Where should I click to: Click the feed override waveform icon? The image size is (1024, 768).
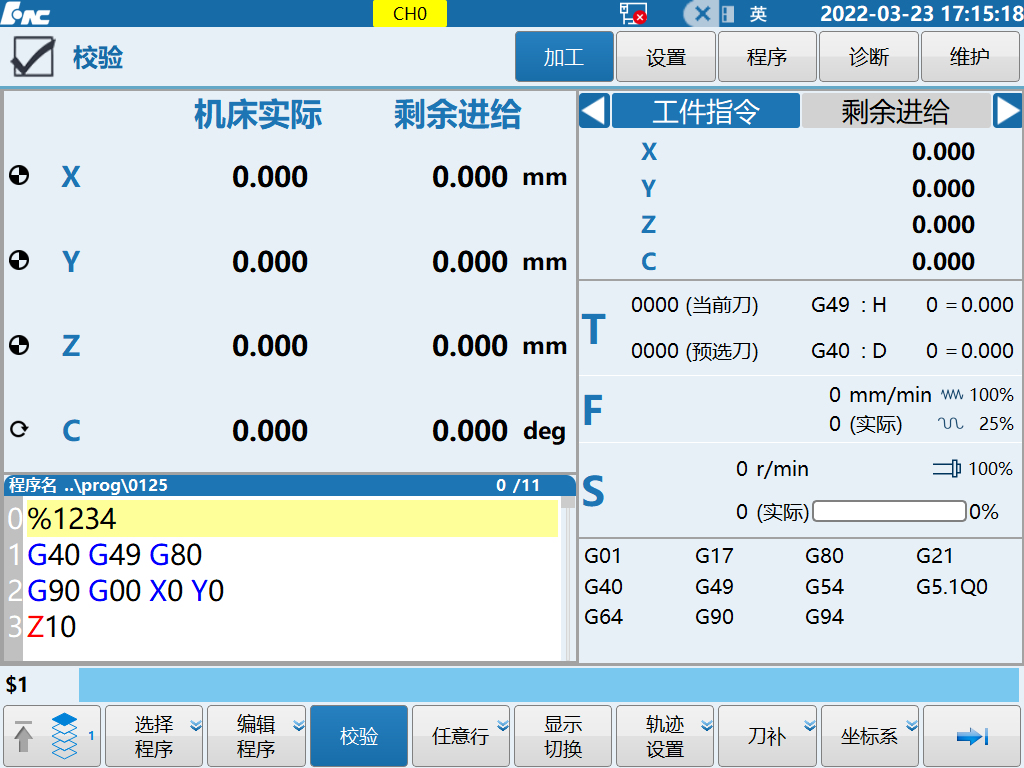tap(951, 395)
